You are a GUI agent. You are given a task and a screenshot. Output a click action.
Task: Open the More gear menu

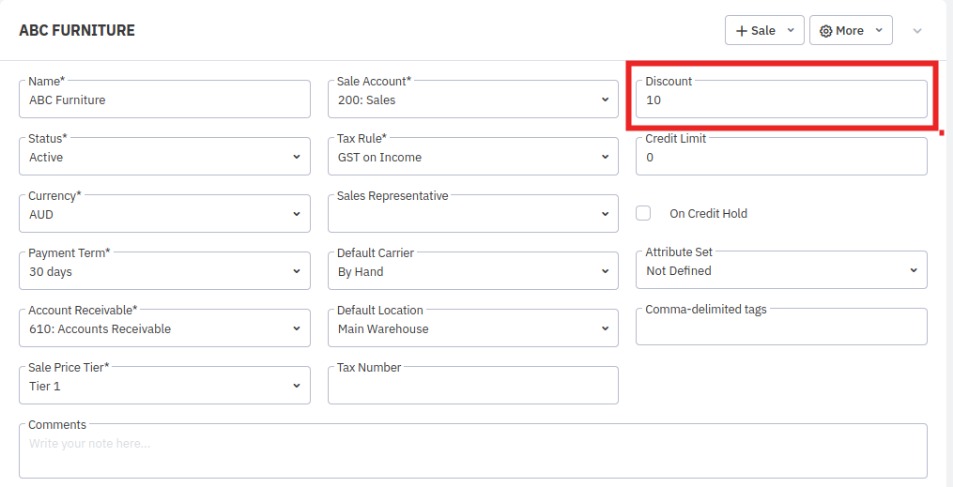[850, 31]
